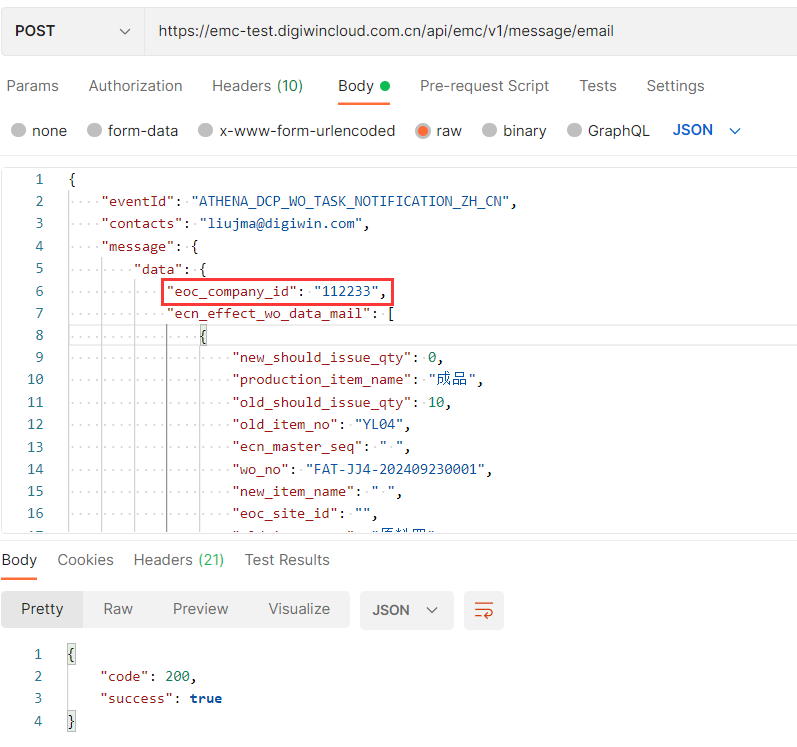Select the request Body tab

[364, 86]
